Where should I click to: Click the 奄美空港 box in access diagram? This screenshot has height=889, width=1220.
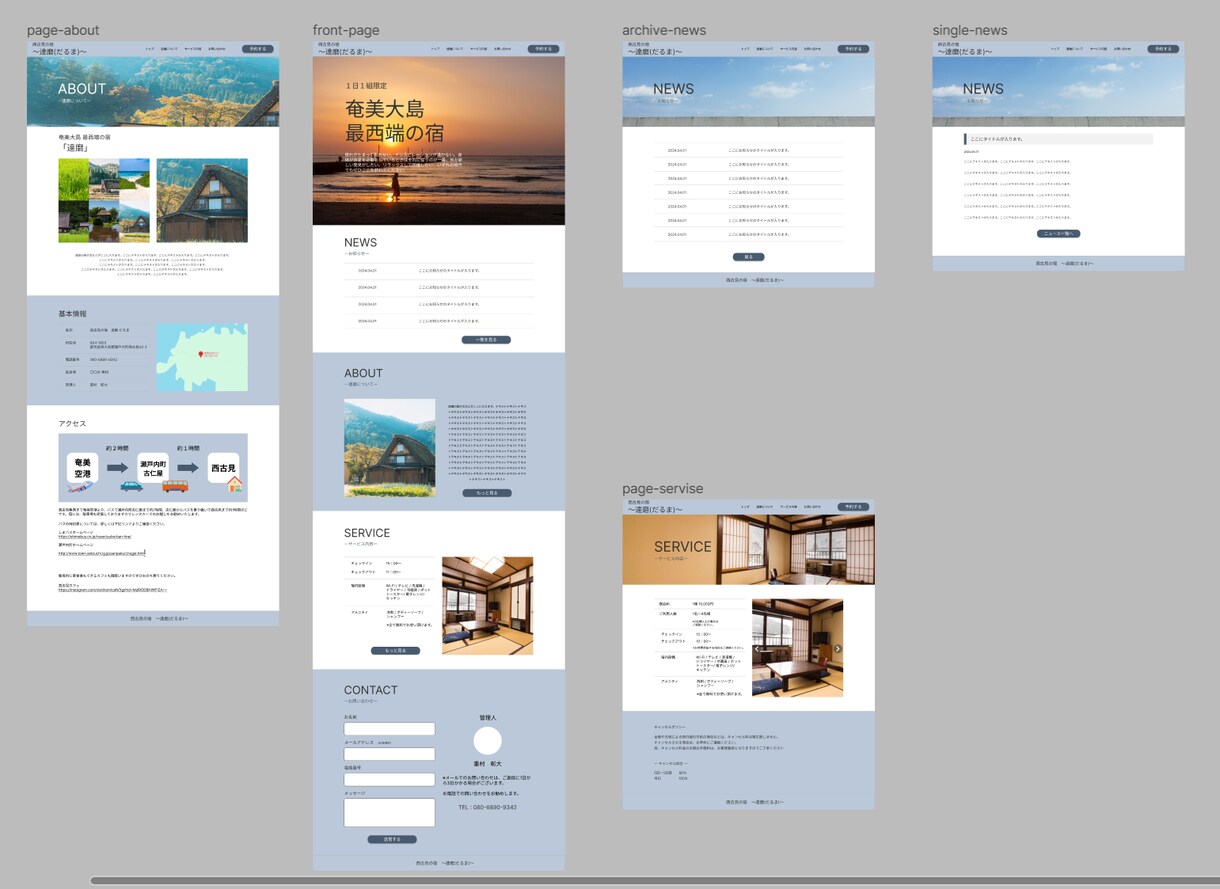coord(82,467)
